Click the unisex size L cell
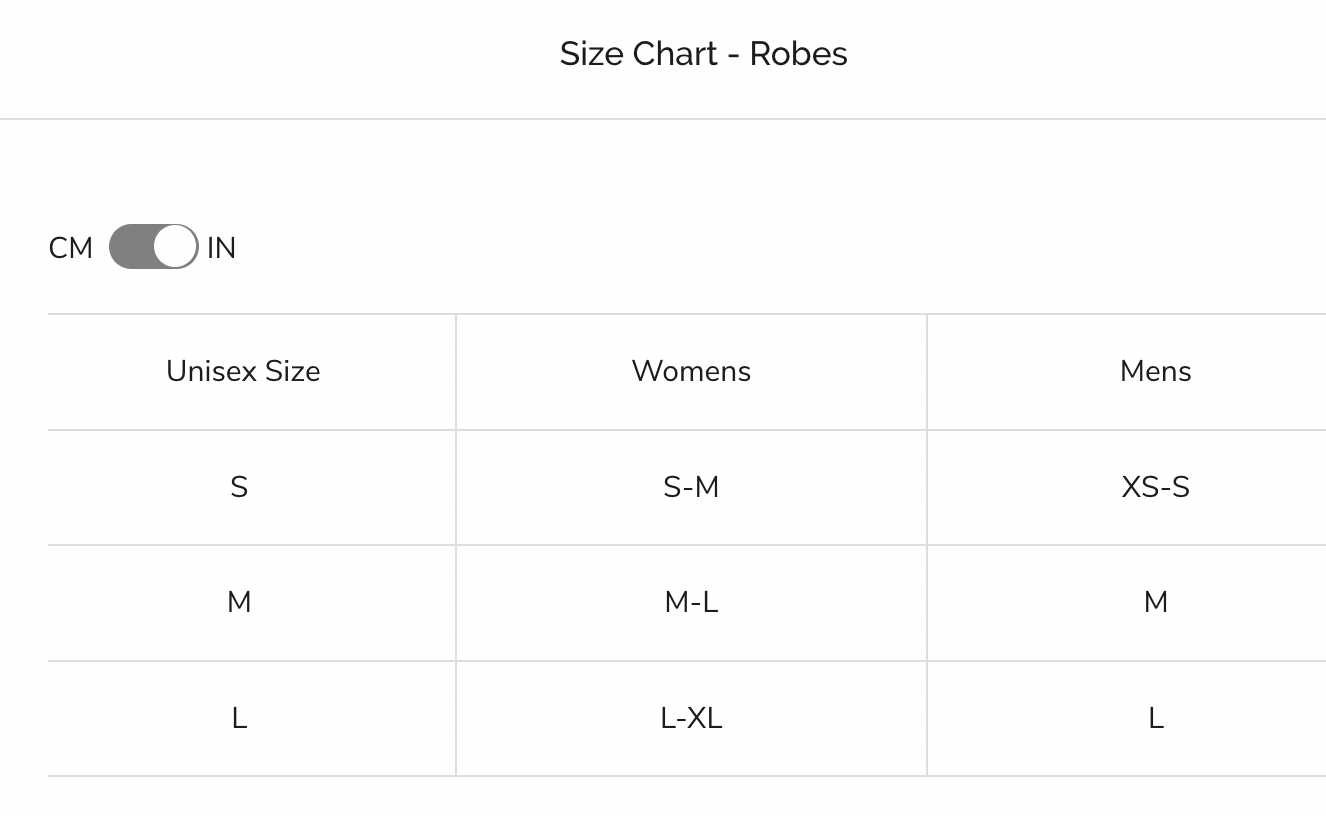 coord(239,718)
